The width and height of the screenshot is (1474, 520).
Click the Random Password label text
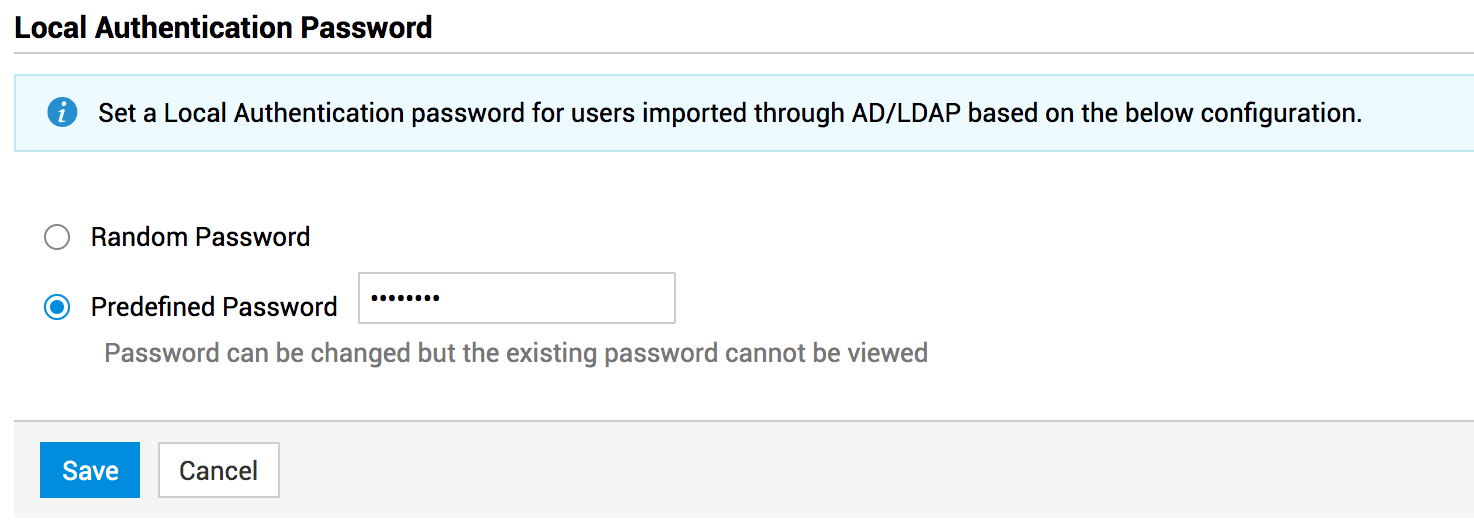click(x=200, y=237)
